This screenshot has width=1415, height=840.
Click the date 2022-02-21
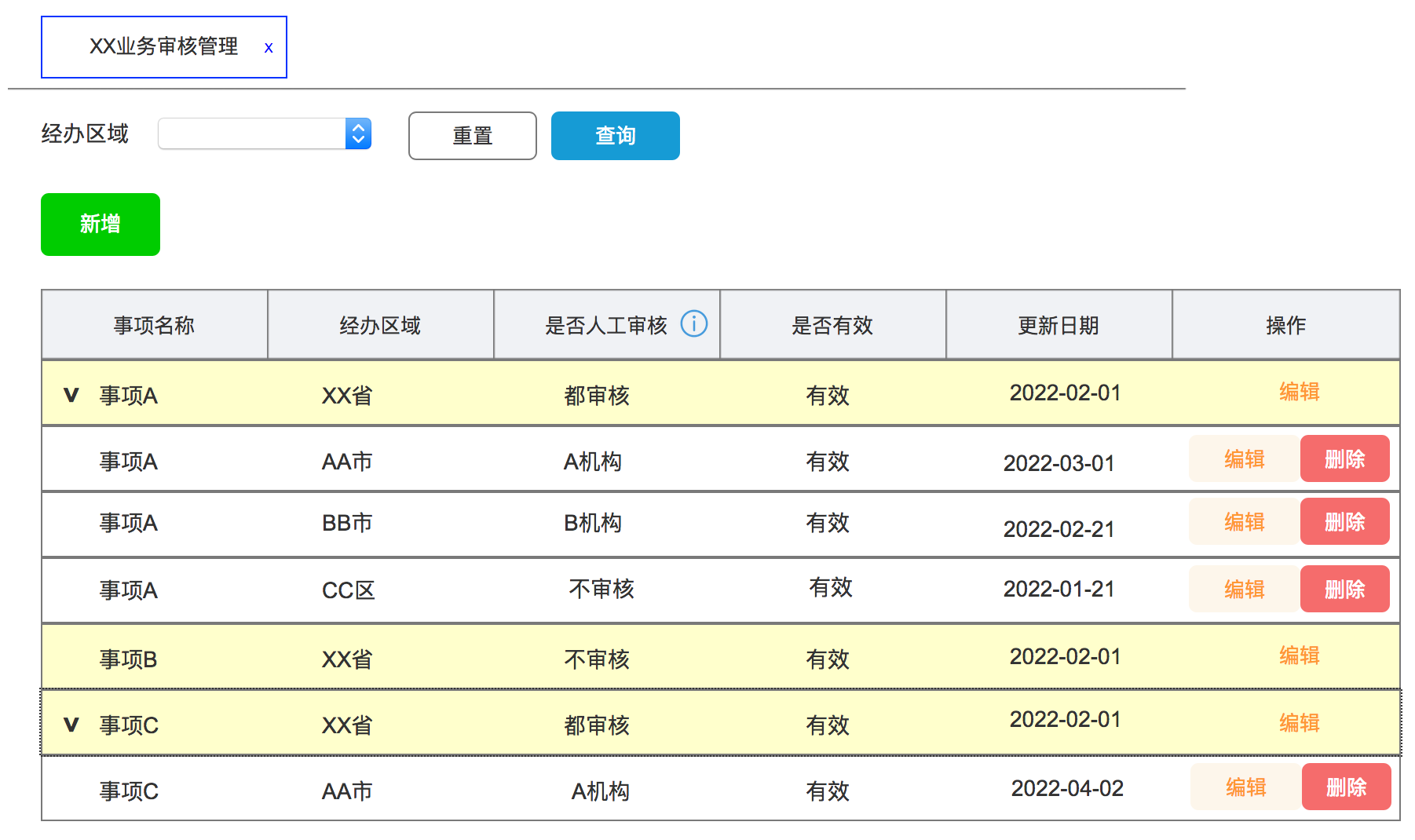[x=1059, y=529]
